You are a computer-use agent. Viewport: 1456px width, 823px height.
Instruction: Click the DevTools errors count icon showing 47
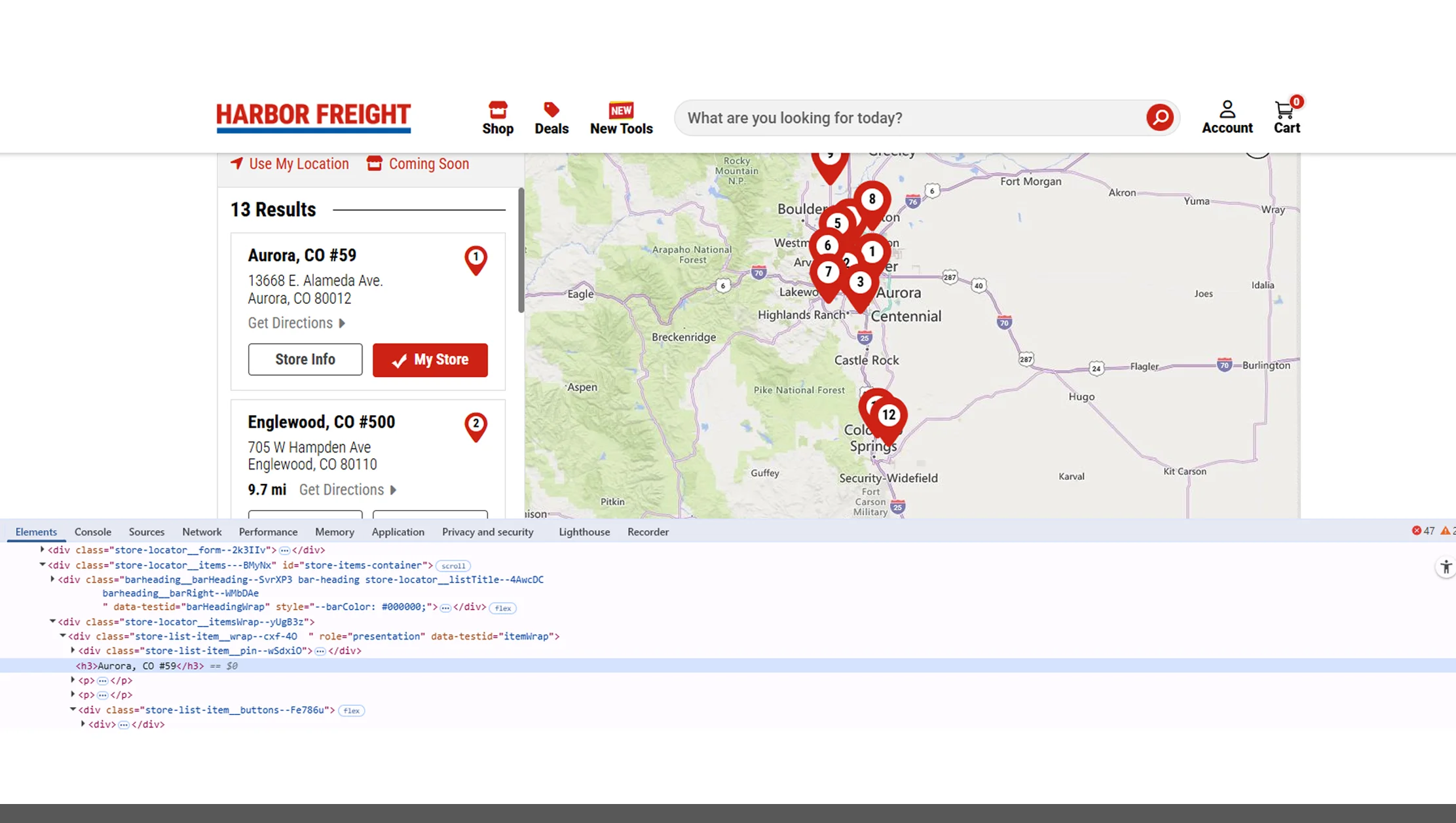(x=1423, y=531)
